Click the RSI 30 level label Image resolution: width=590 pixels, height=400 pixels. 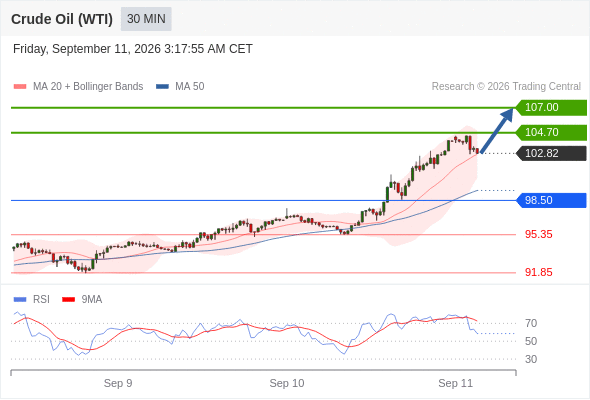531,359
